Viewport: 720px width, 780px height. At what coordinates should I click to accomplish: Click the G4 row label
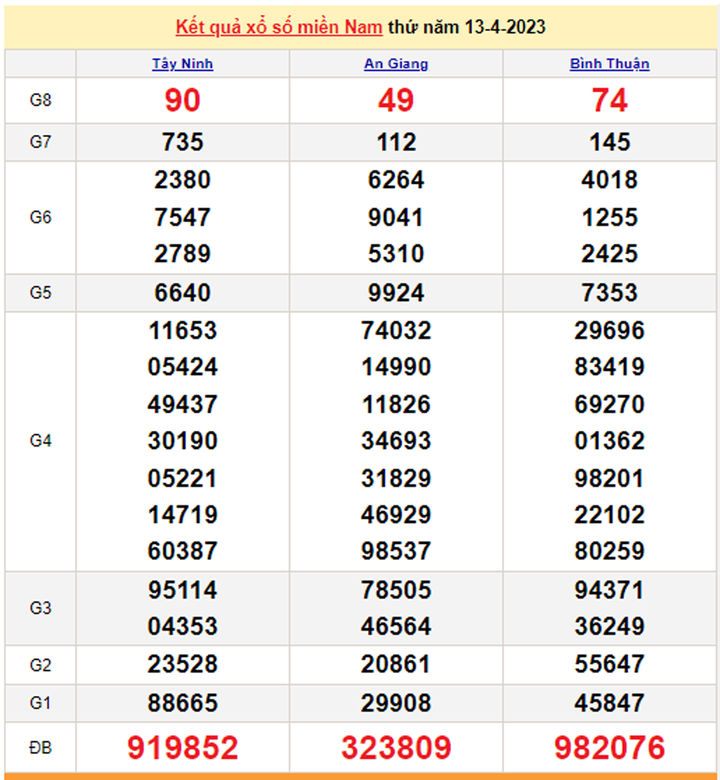40,441
